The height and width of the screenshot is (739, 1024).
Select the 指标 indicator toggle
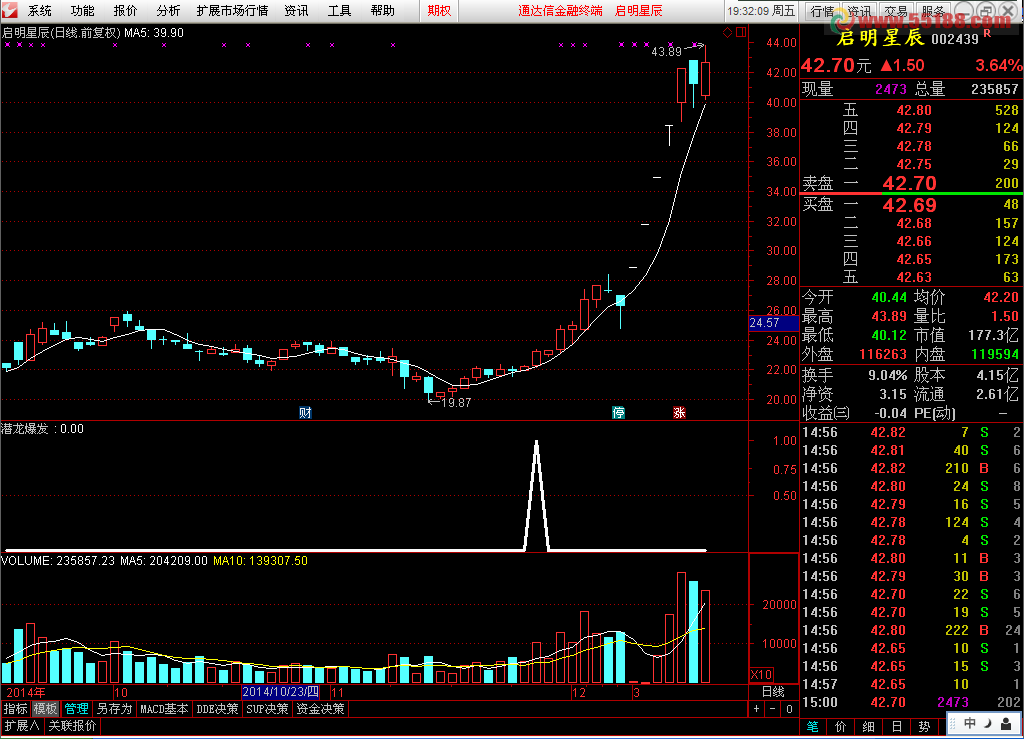[16, 708]
